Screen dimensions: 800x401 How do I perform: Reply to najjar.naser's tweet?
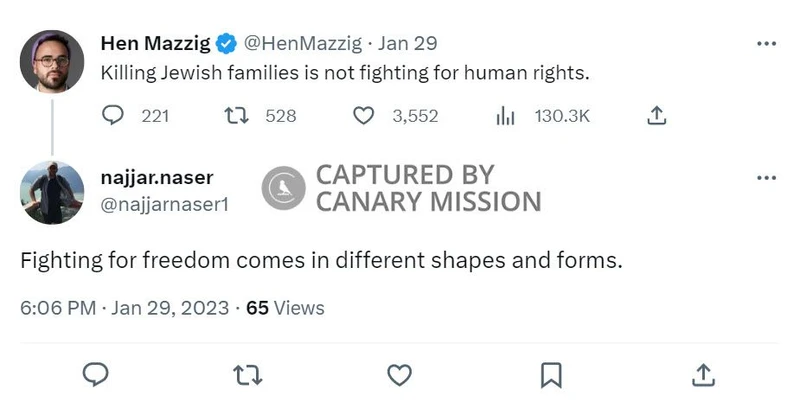tap(95, 374)
